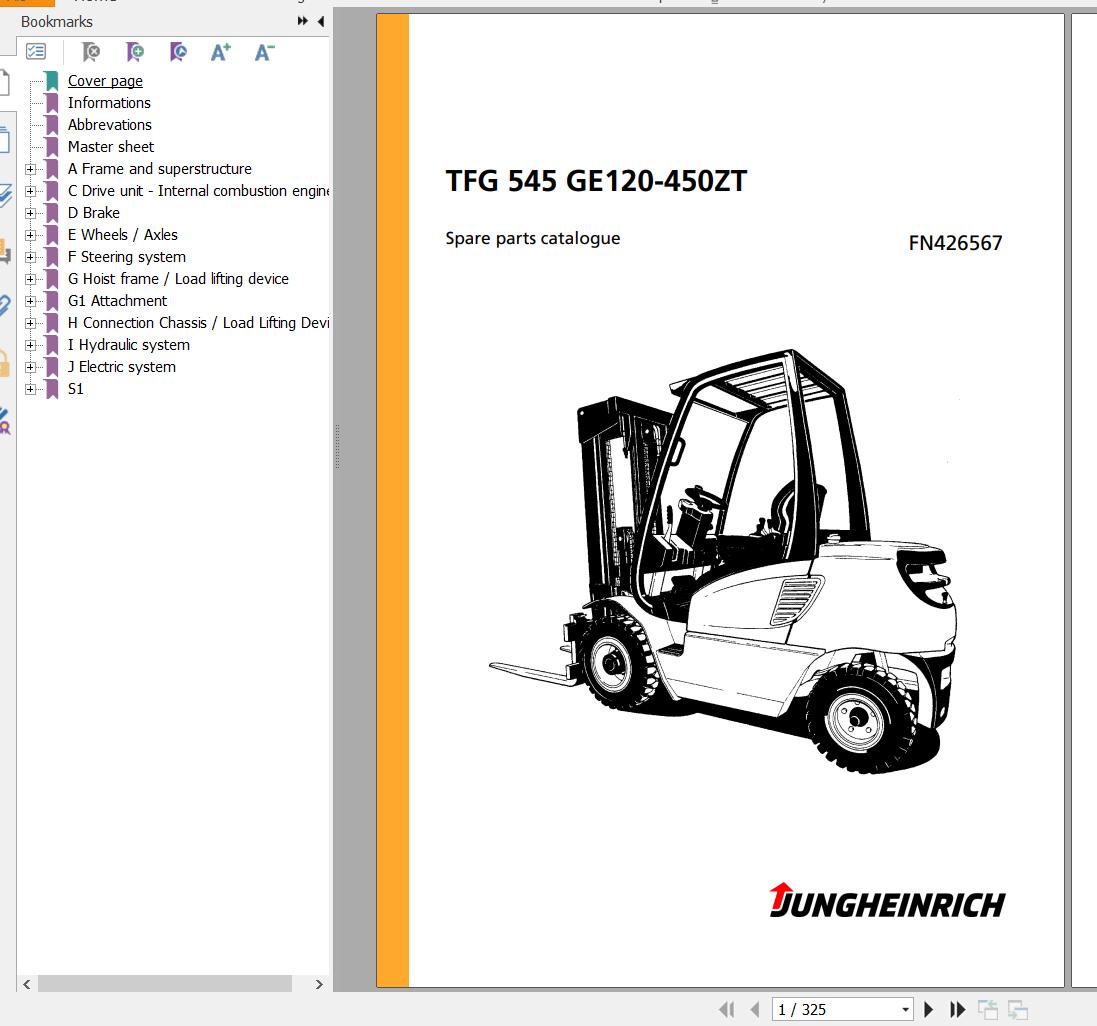Expand the A Frame and superstructure node

(30, 169)
